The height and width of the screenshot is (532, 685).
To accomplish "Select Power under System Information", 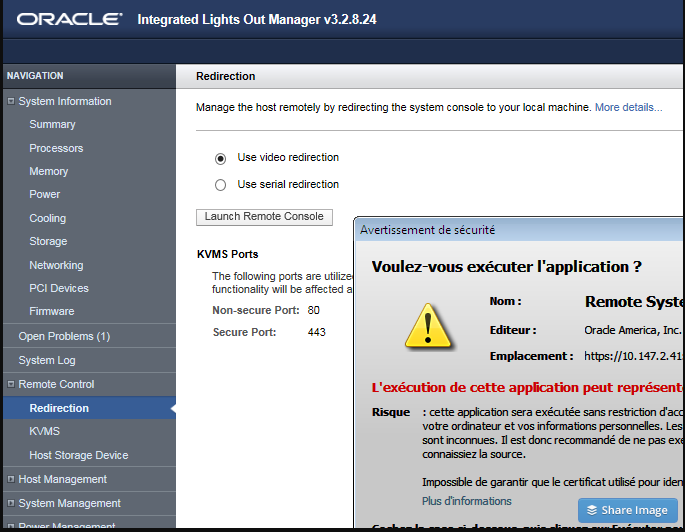I will point(45,194).
